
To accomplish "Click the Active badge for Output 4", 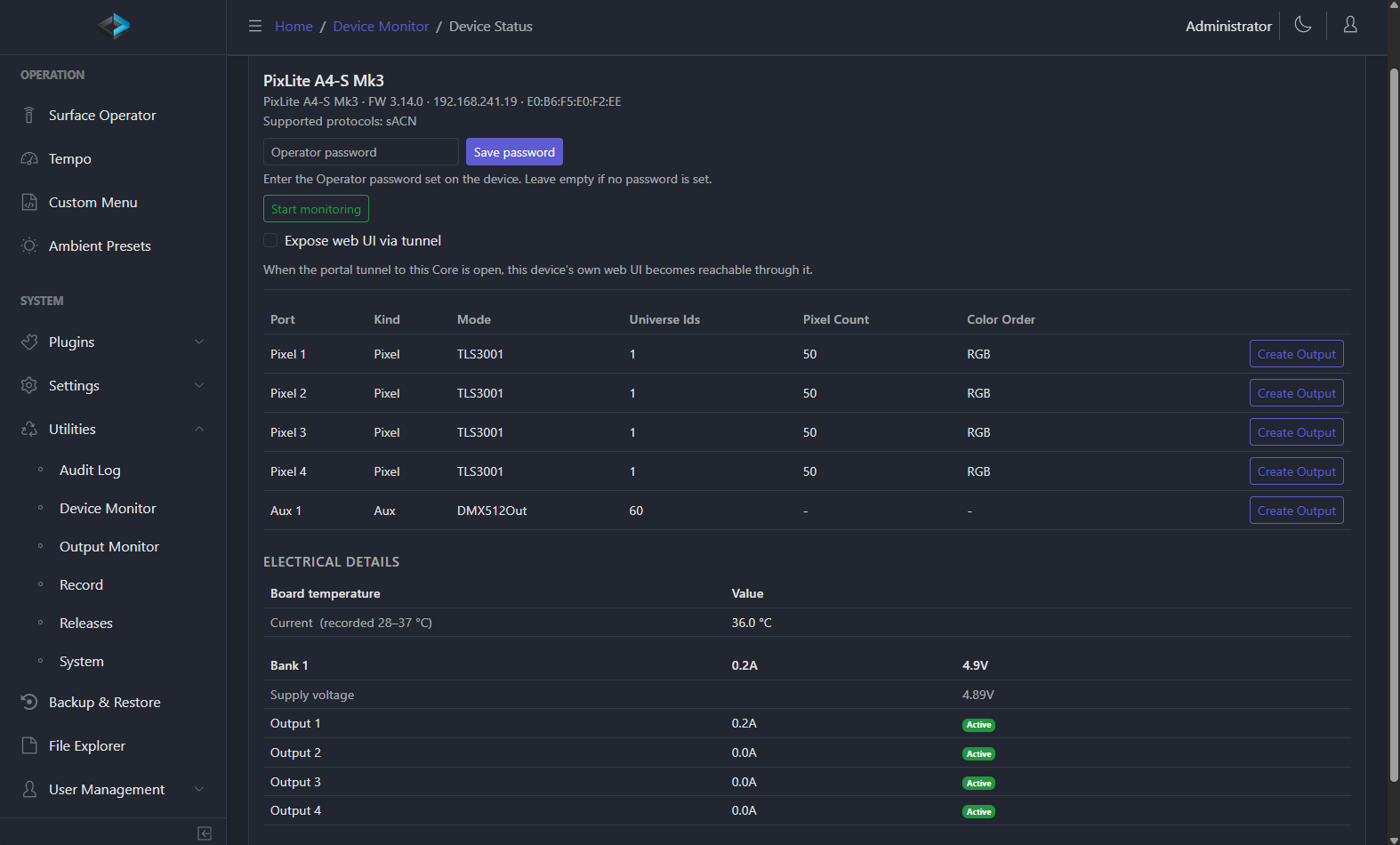I will tap(978, 812).
